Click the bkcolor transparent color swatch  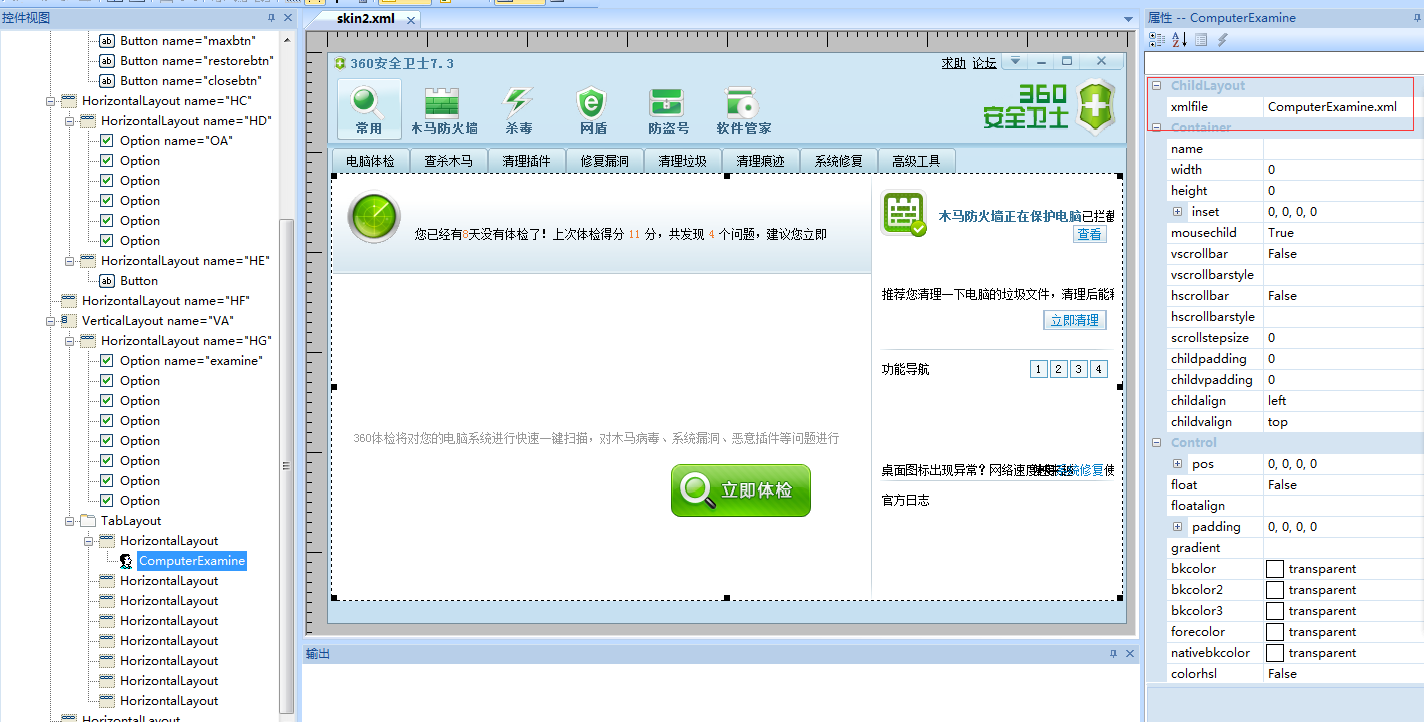[x=1277, y=568]
